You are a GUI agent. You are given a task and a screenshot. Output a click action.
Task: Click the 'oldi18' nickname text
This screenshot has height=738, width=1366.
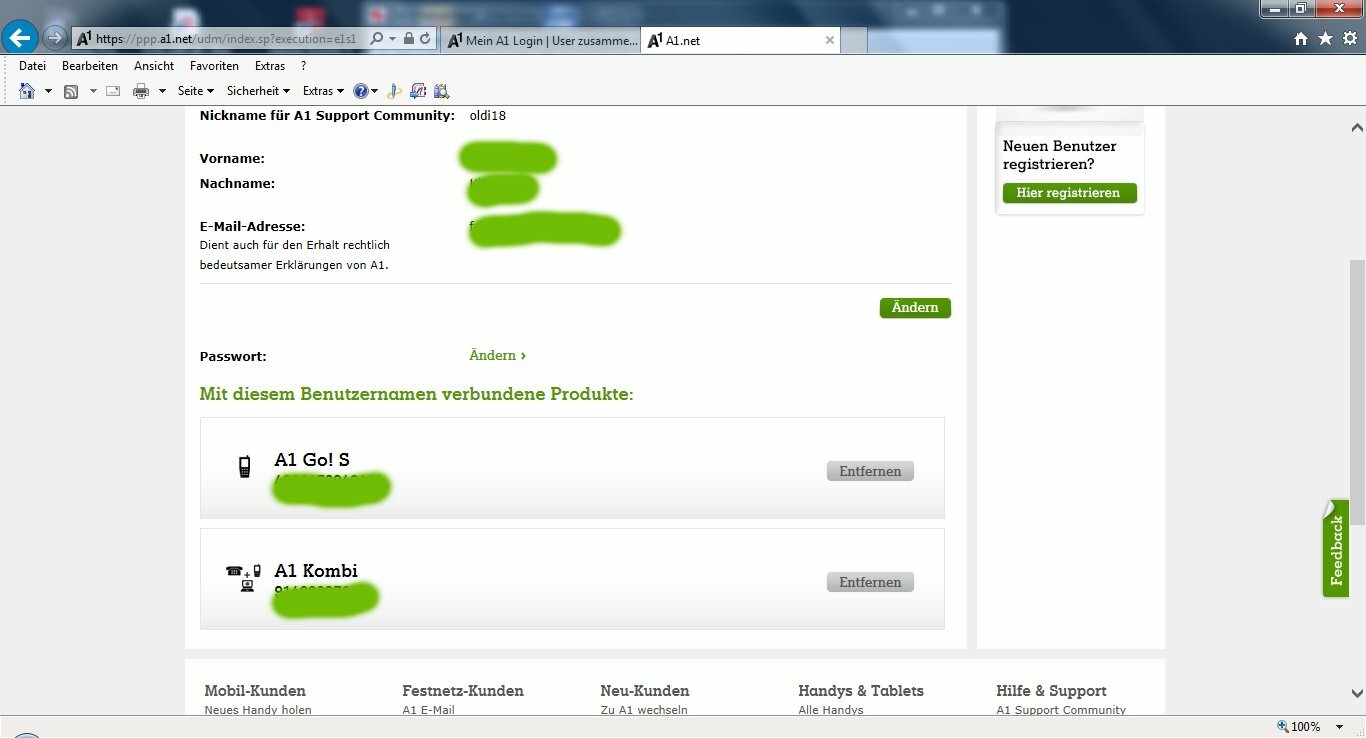pyautogui.click(x=488, y=115)
